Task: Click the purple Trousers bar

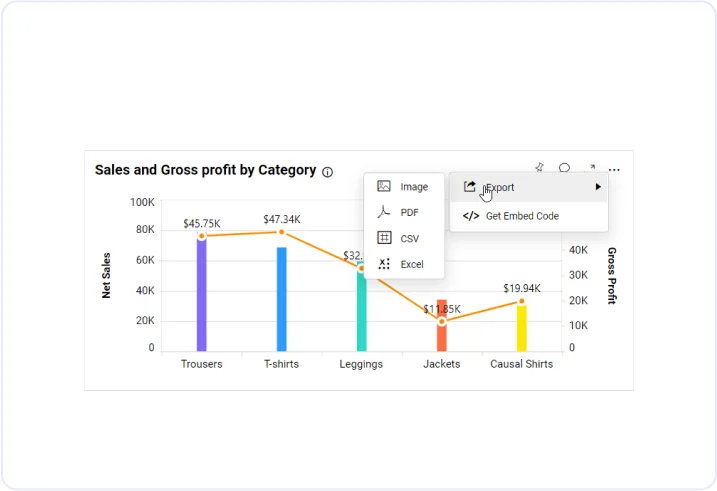Action: (202, 293)
